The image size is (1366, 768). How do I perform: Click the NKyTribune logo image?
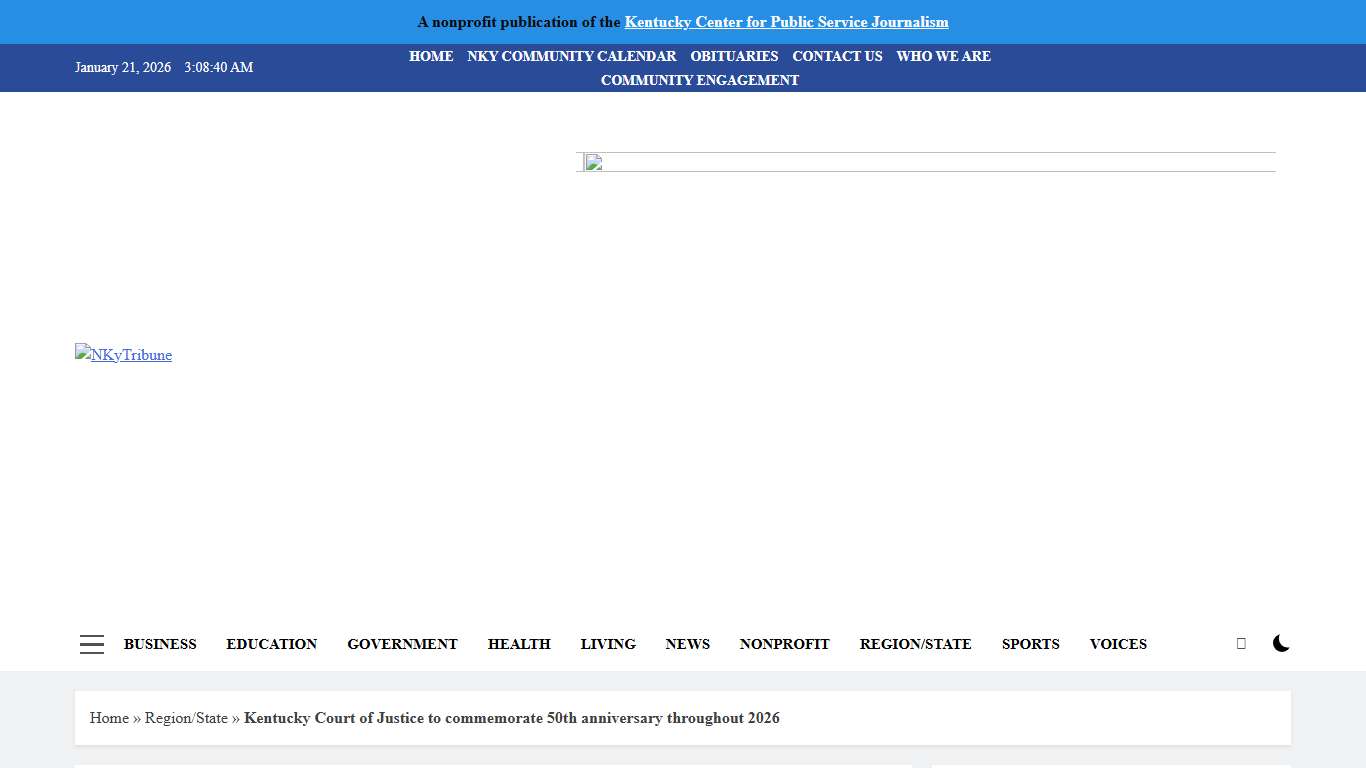coord(123,355)
